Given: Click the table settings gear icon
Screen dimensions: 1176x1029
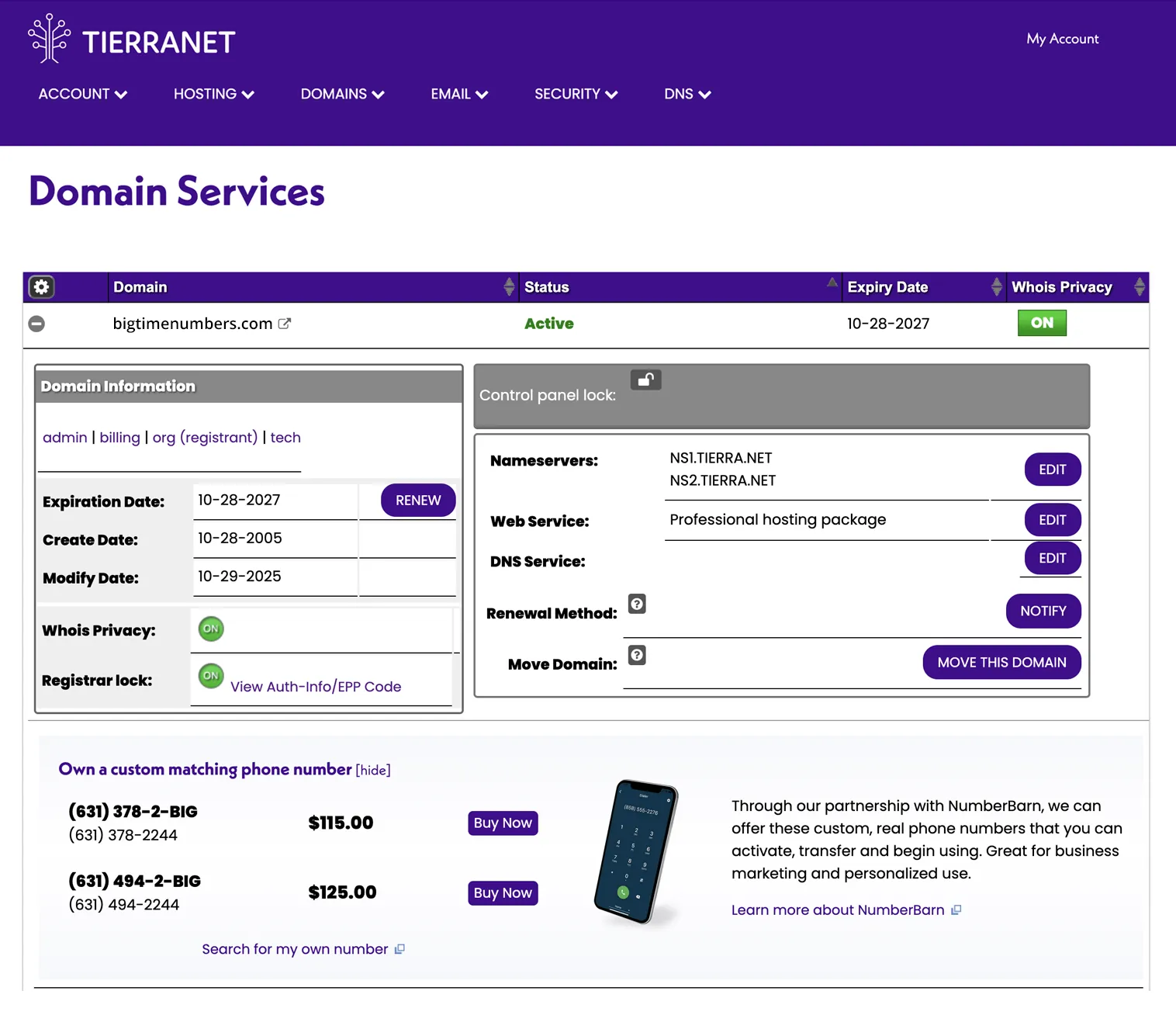Looking at the screenshot, I should coord(41,287).
